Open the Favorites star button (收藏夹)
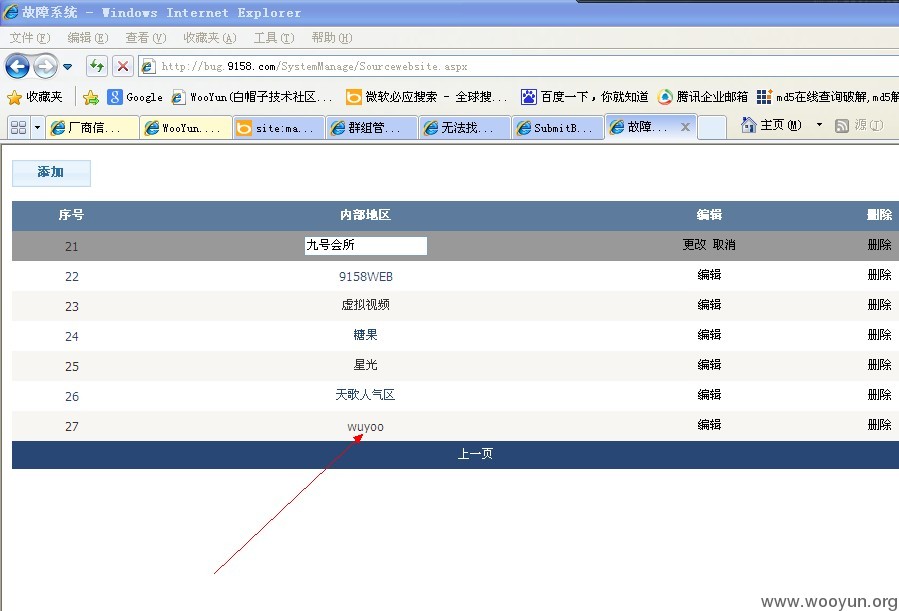The width and height of the screenshot is (899, 611). coord(35,97)
